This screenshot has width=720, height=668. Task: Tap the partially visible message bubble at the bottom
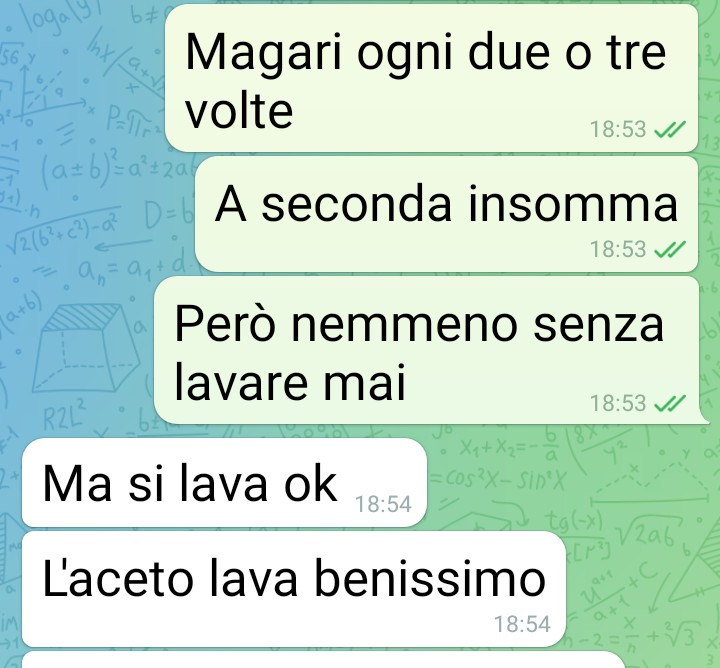(323, 660)
